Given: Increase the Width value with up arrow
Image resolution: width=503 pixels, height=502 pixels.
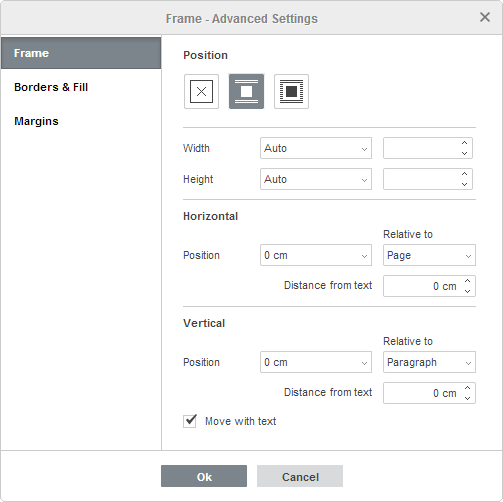Looking at the screenshot, I should (x=464, y=143).
